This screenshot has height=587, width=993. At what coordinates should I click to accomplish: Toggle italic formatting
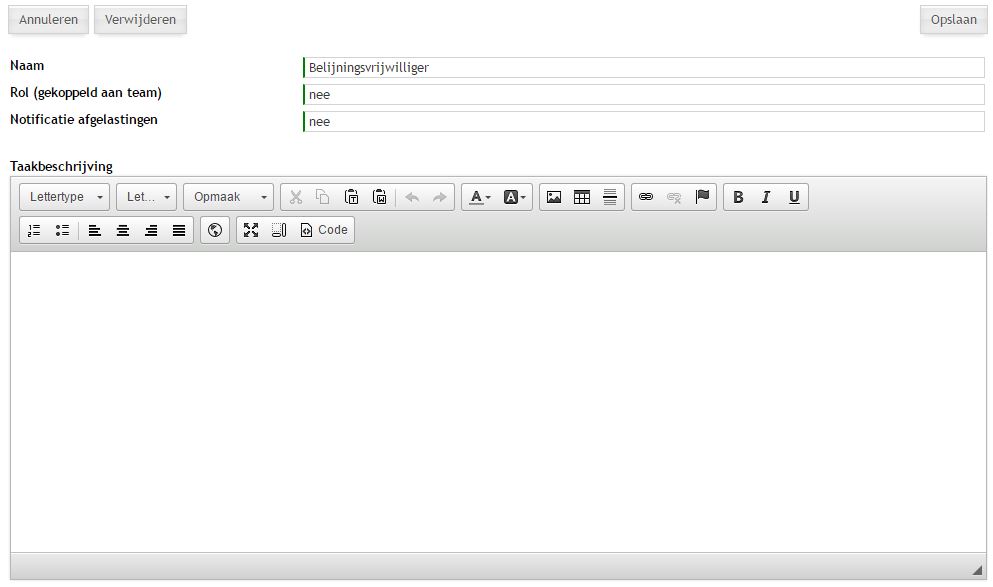766,197
